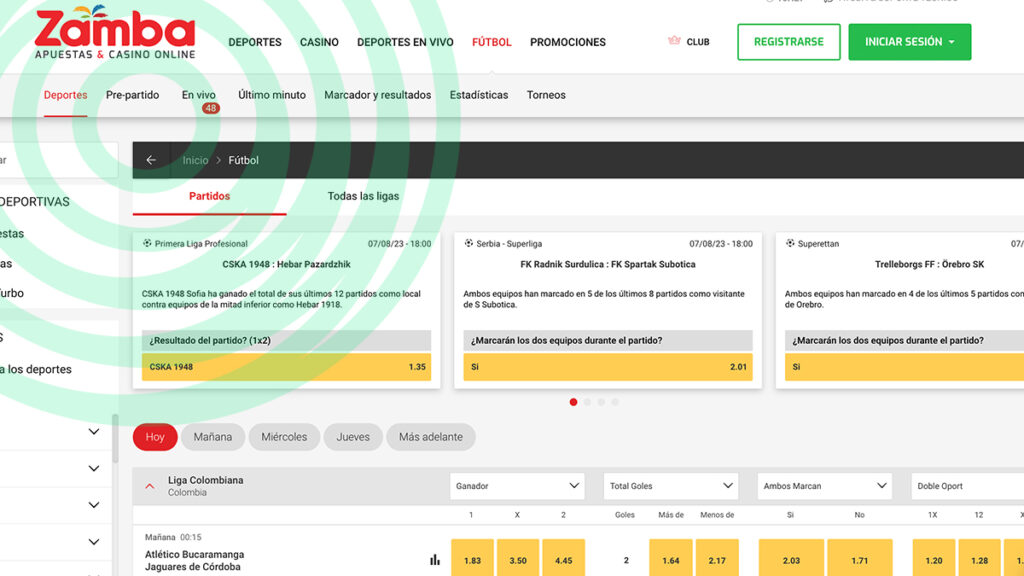Select the Miércoles day filter
The width and height of the screenshot is (1024, 576).
(284, 437)
